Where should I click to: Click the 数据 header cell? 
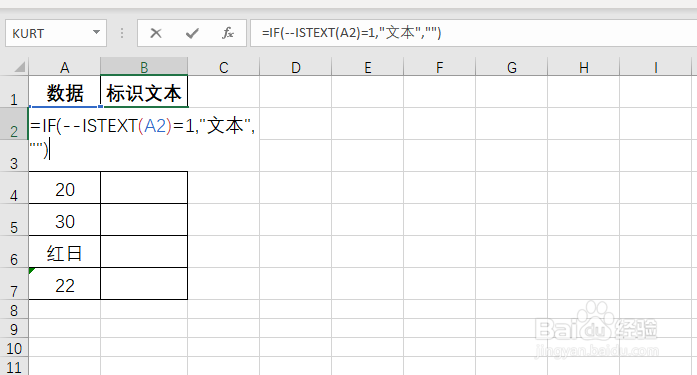(65, 92)
